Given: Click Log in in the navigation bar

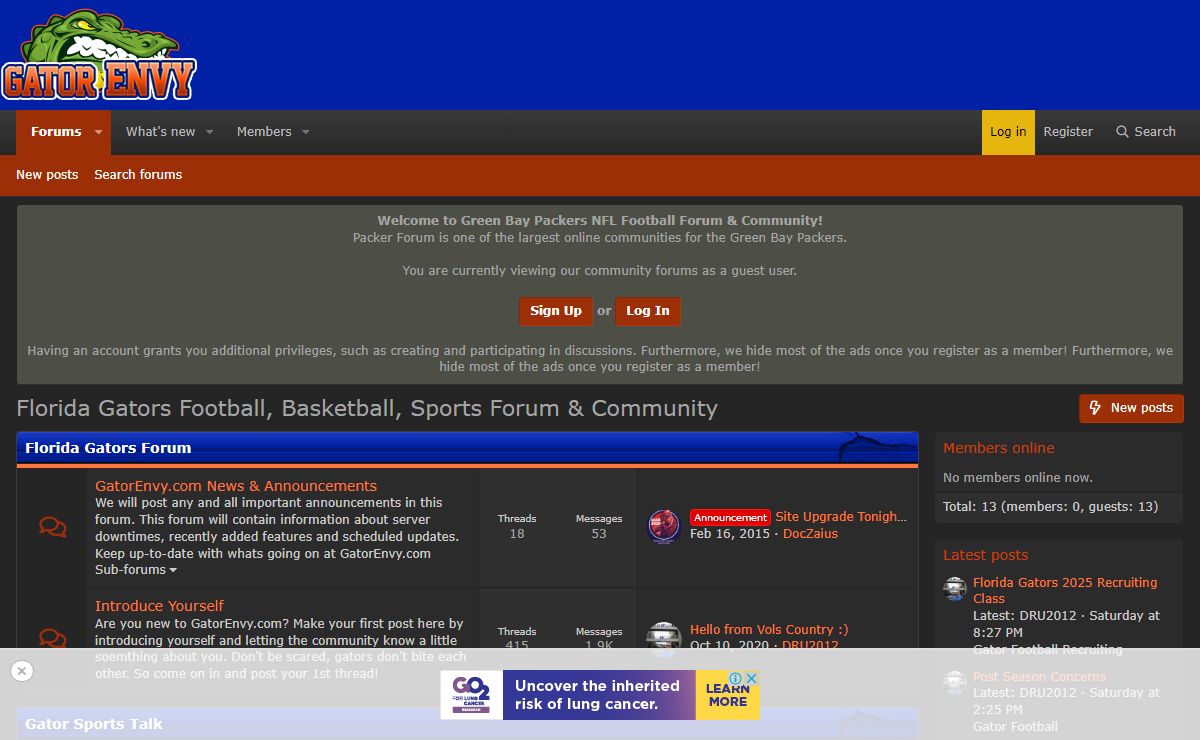Looking at the screenshot, I should [1008, 132].
